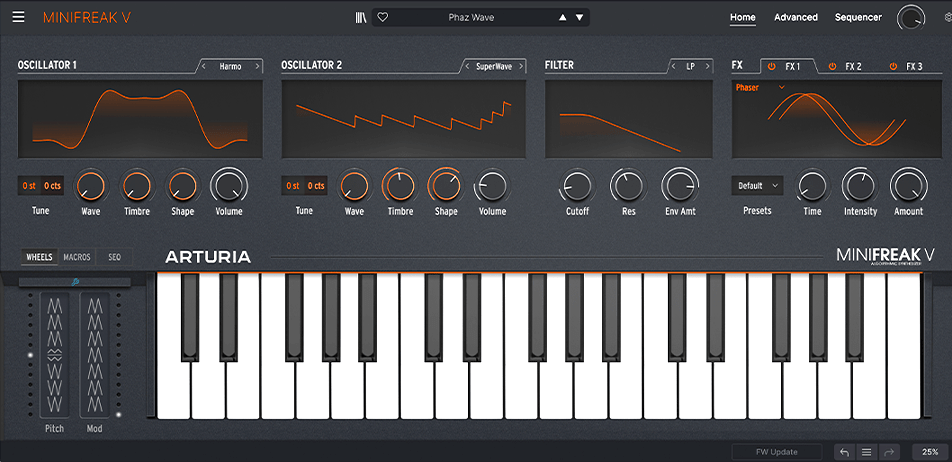Click the Oscillator 2 Volume knob

pyautogui.click(x=492, y=186)
